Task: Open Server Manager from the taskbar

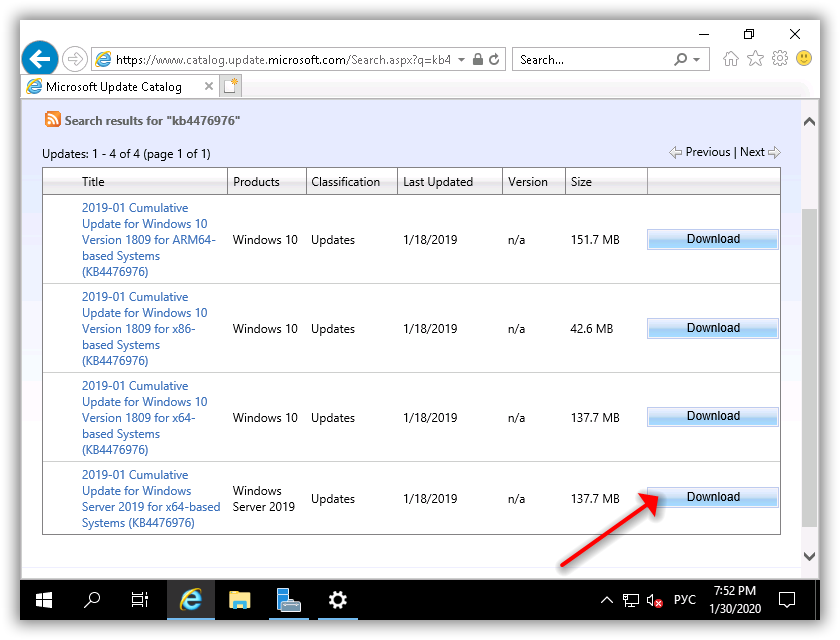Action: 288,600
